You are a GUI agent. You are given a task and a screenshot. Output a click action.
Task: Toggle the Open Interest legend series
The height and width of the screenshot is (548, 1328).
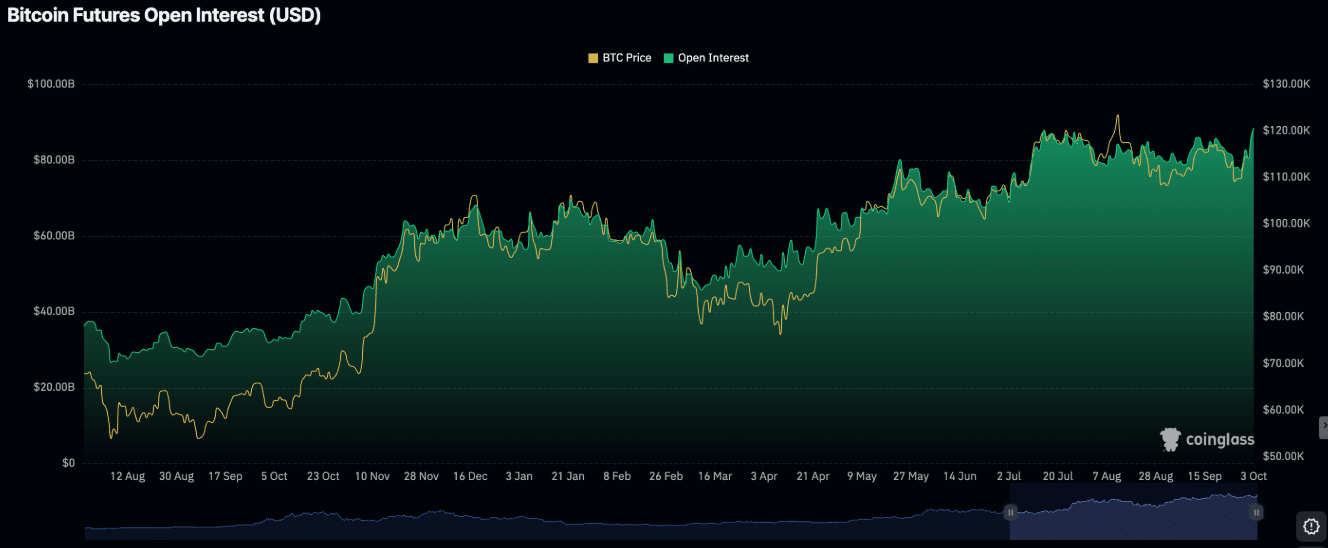click(x=712, y=58)
